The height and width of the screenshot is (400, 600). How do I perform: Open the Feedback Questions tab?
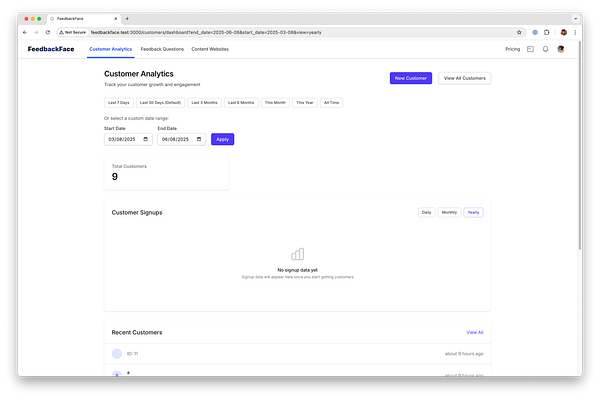click(162, 49)
